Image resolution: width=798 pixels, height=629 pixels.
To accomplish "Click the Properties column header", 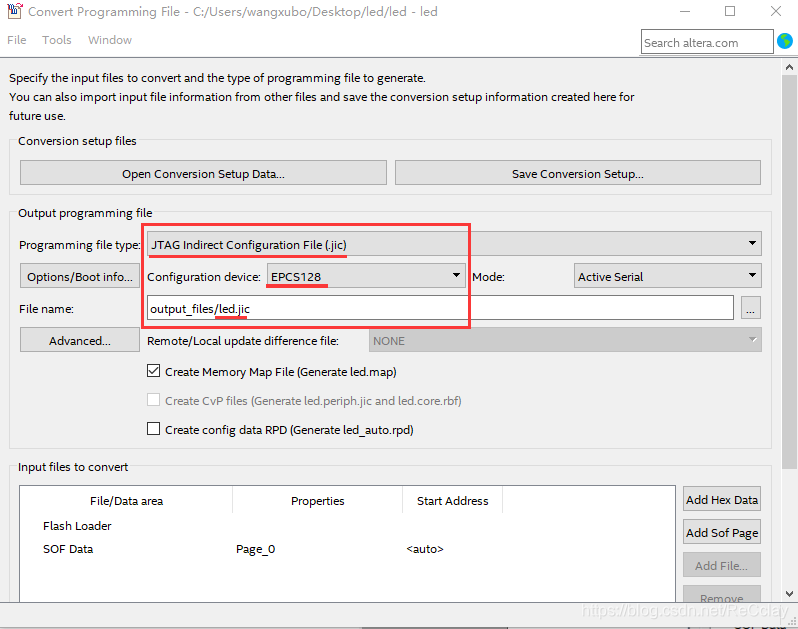I will (x=317, y=500).
